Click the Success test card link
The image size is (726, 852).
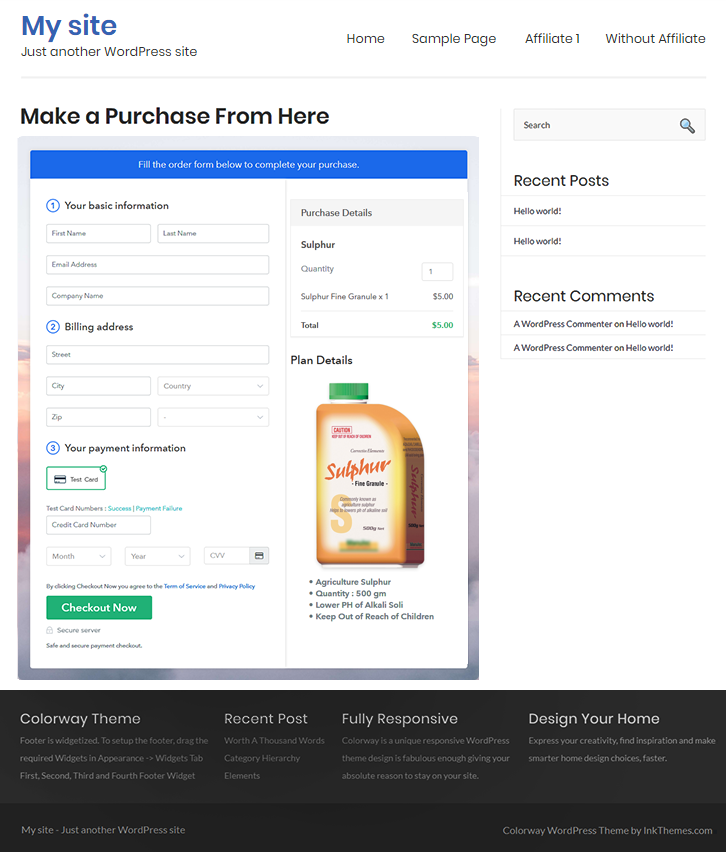pos(120,509)
